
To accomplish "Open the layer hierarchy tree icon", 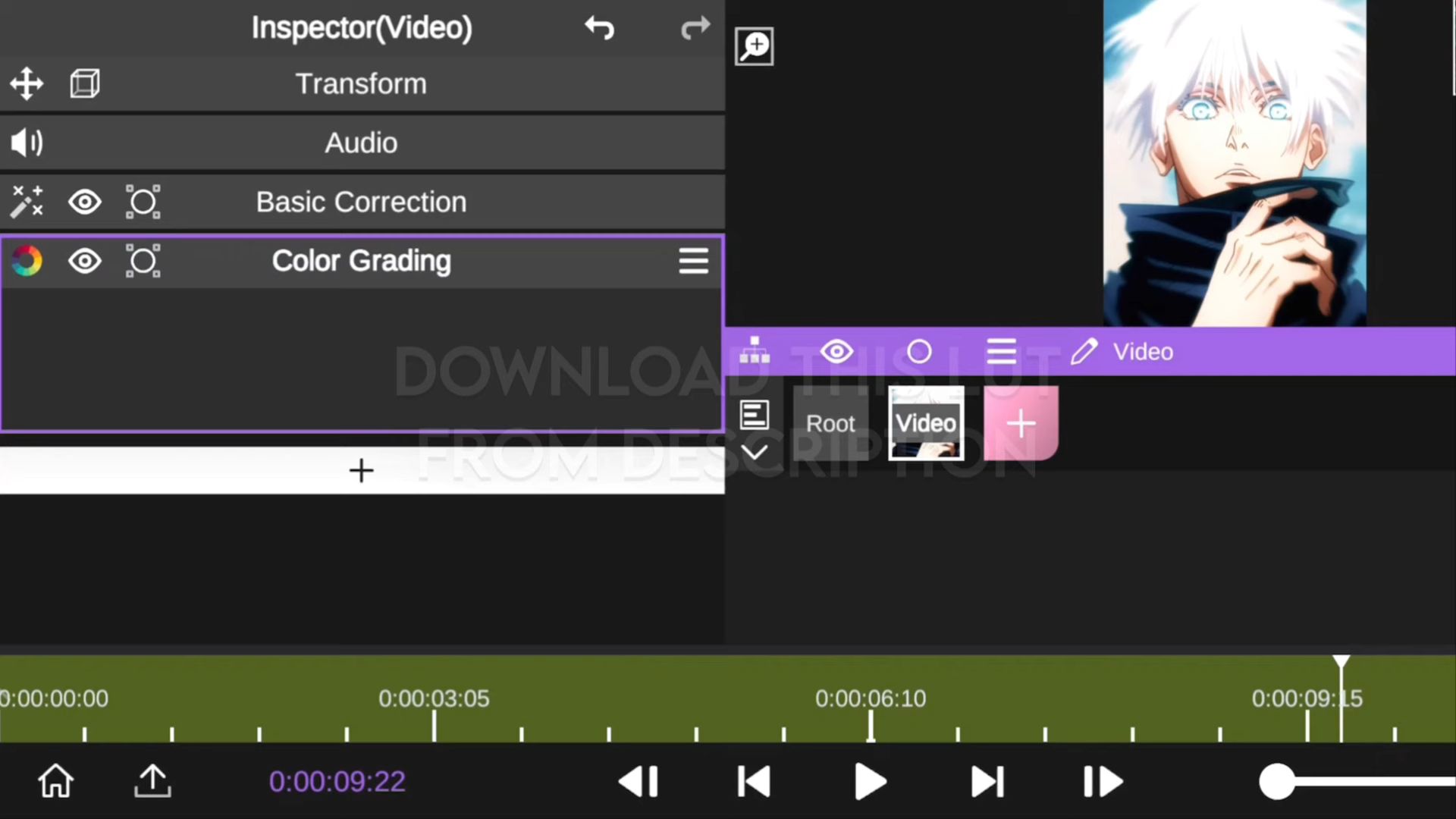I will click(x=755, y=351).
